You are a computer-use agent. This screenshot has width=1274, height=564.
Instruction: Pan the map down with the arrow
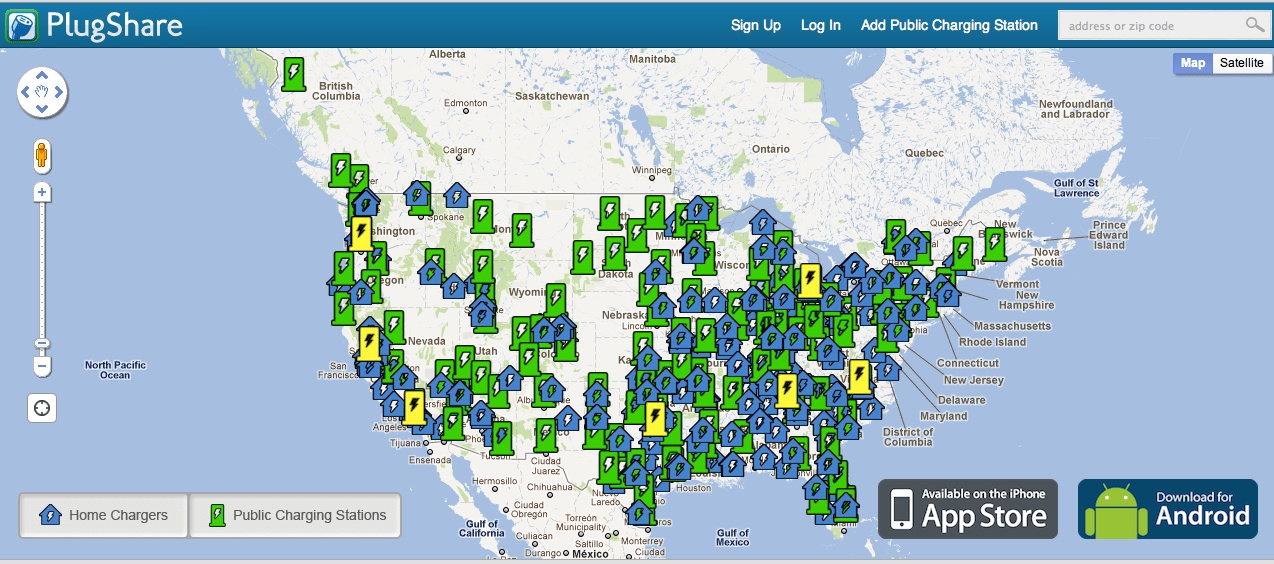click(x=42, y=110)
